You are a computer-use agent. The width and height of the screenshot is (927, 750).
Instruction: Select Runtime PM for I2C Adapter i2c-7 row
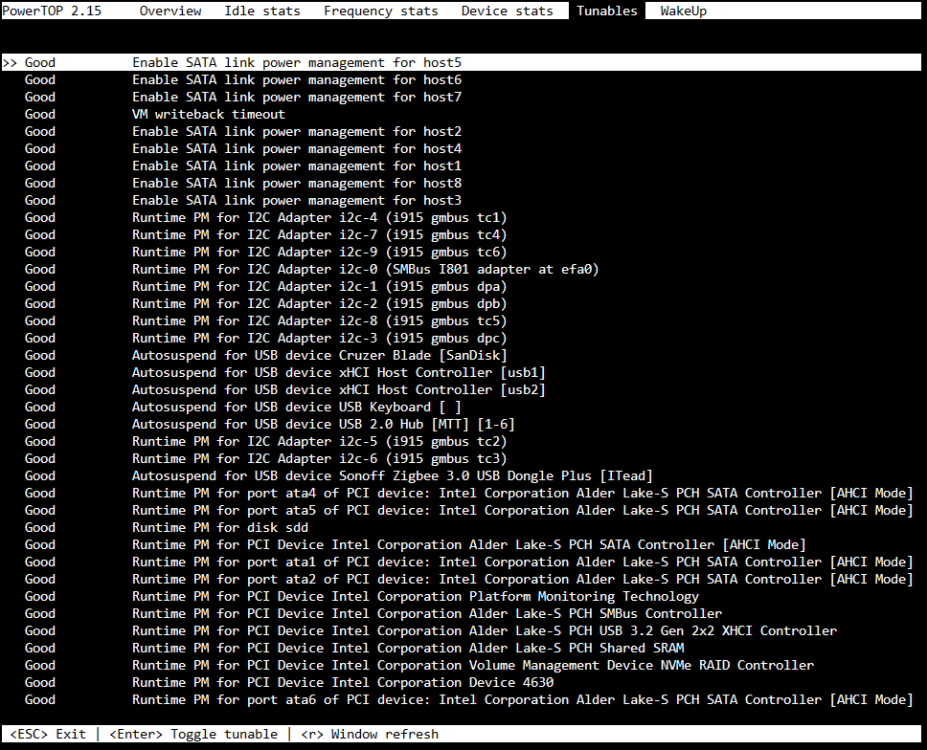461,235
